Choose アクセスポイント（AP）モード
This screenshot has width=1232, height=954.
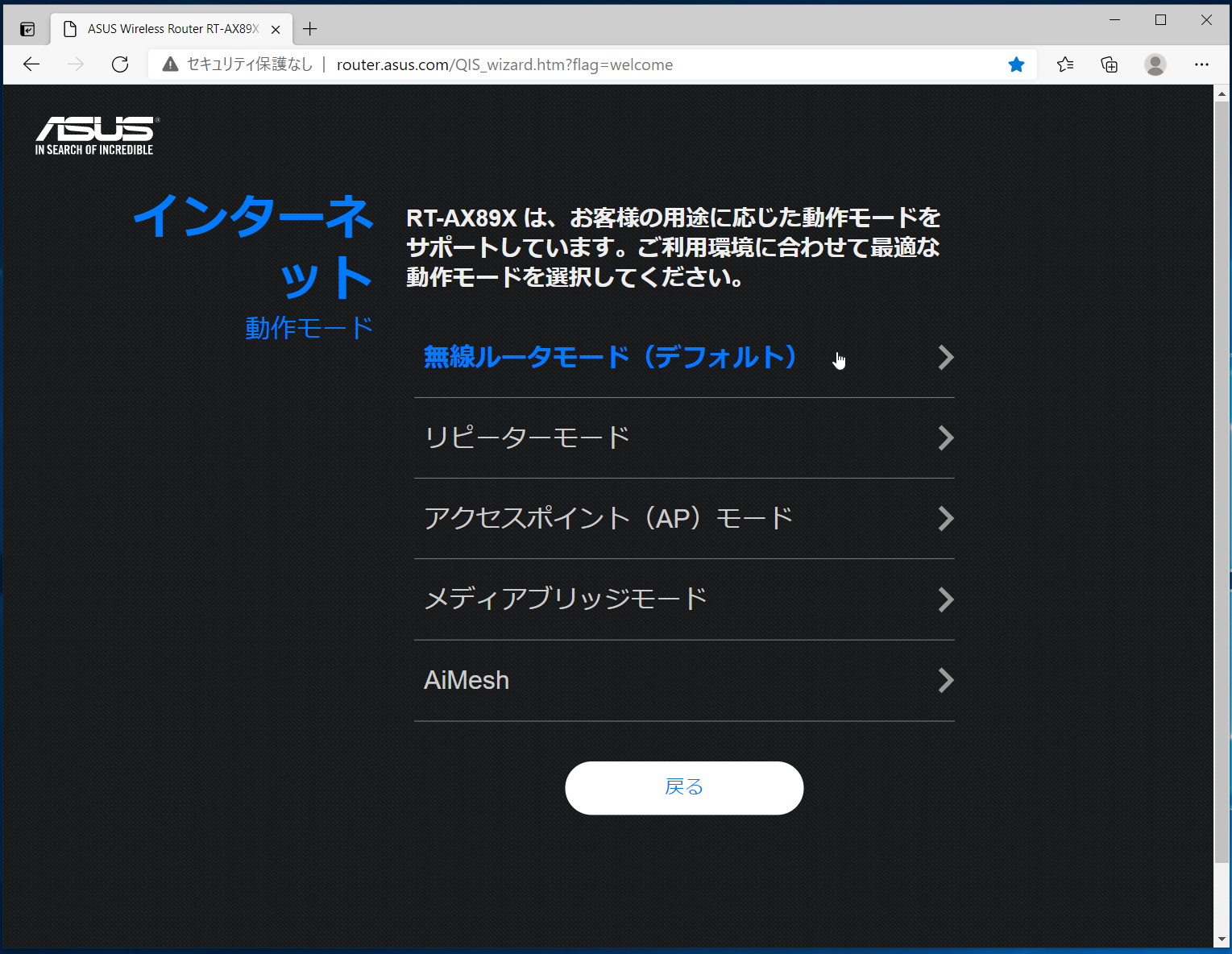pos(684,519)
